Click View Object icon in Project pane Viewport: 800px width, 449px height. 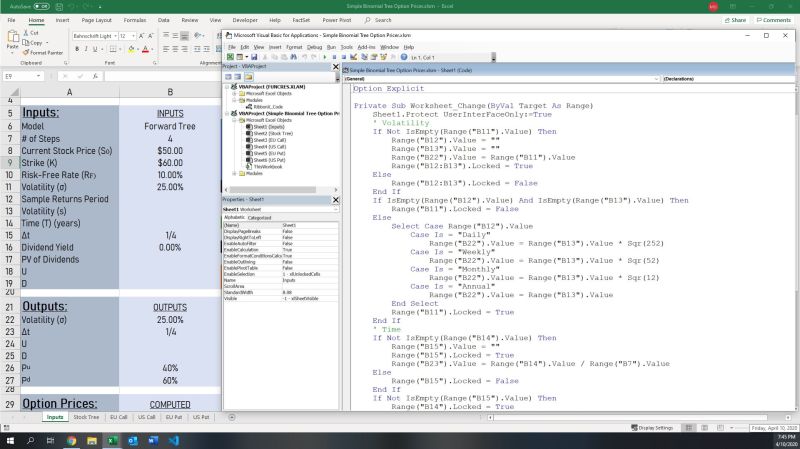click(x=238, y=77)
